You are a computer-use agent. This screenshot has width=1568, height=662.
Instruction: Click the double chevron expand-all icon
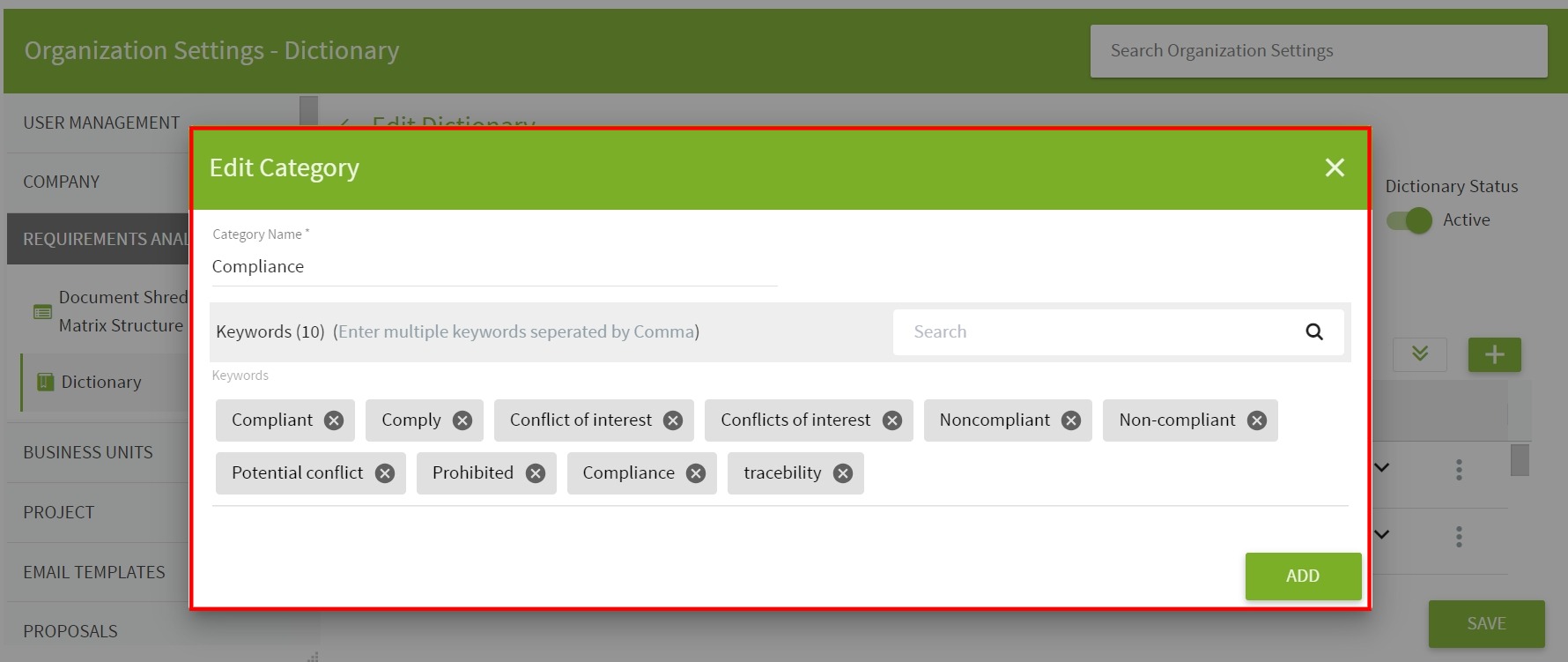tap(1419, 354)
